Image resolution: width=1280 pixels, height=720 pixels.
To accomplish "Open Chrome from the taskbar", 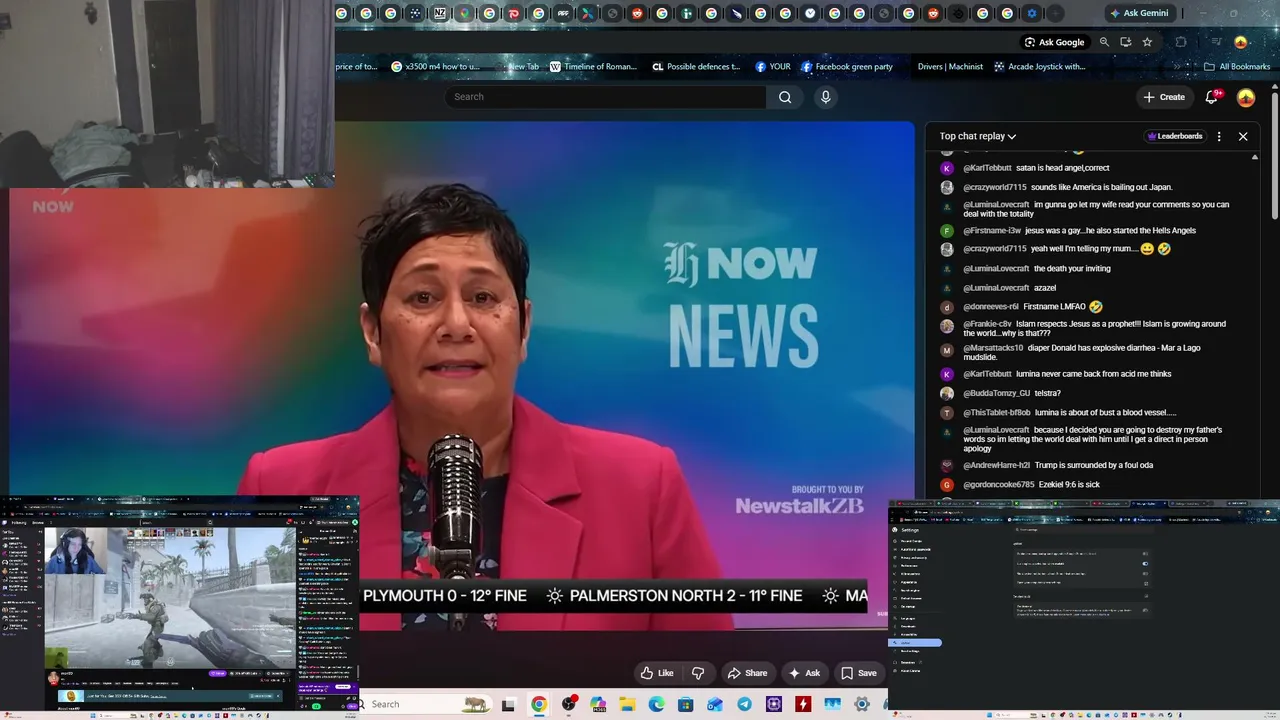I will click(539, 704).
